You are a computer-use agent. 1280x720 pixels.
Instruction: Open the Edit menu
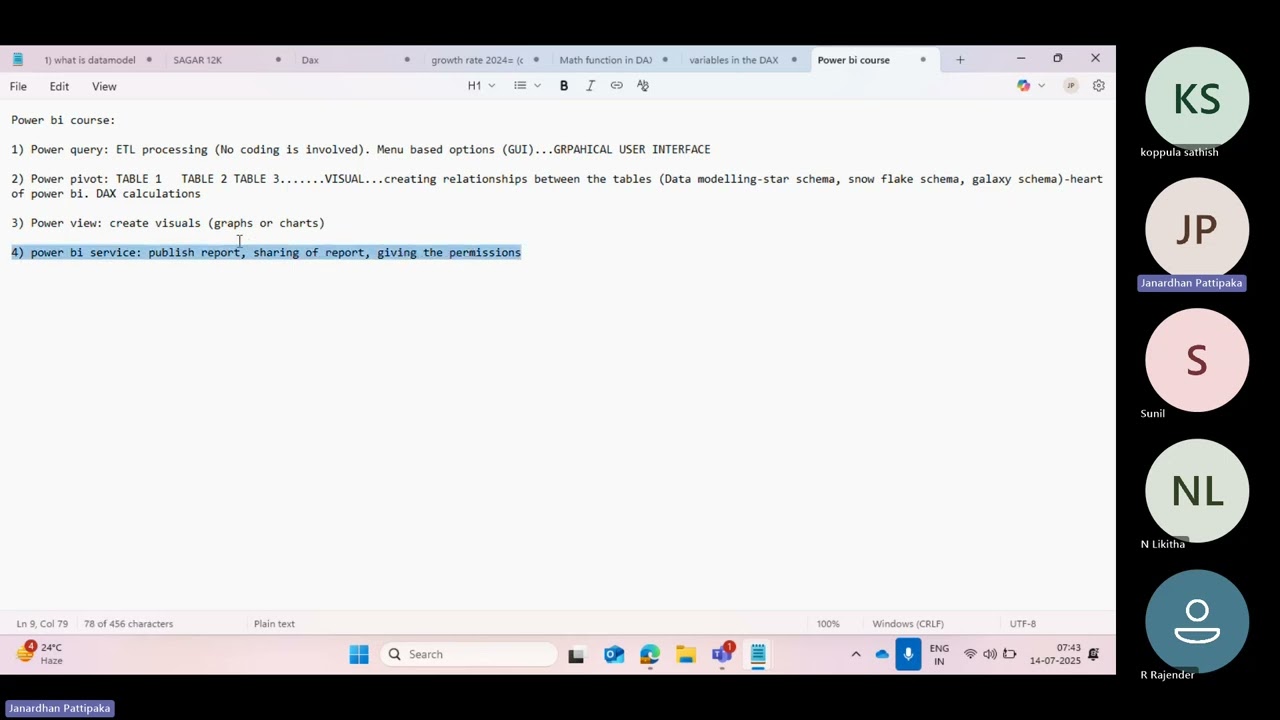click(59, 87)
